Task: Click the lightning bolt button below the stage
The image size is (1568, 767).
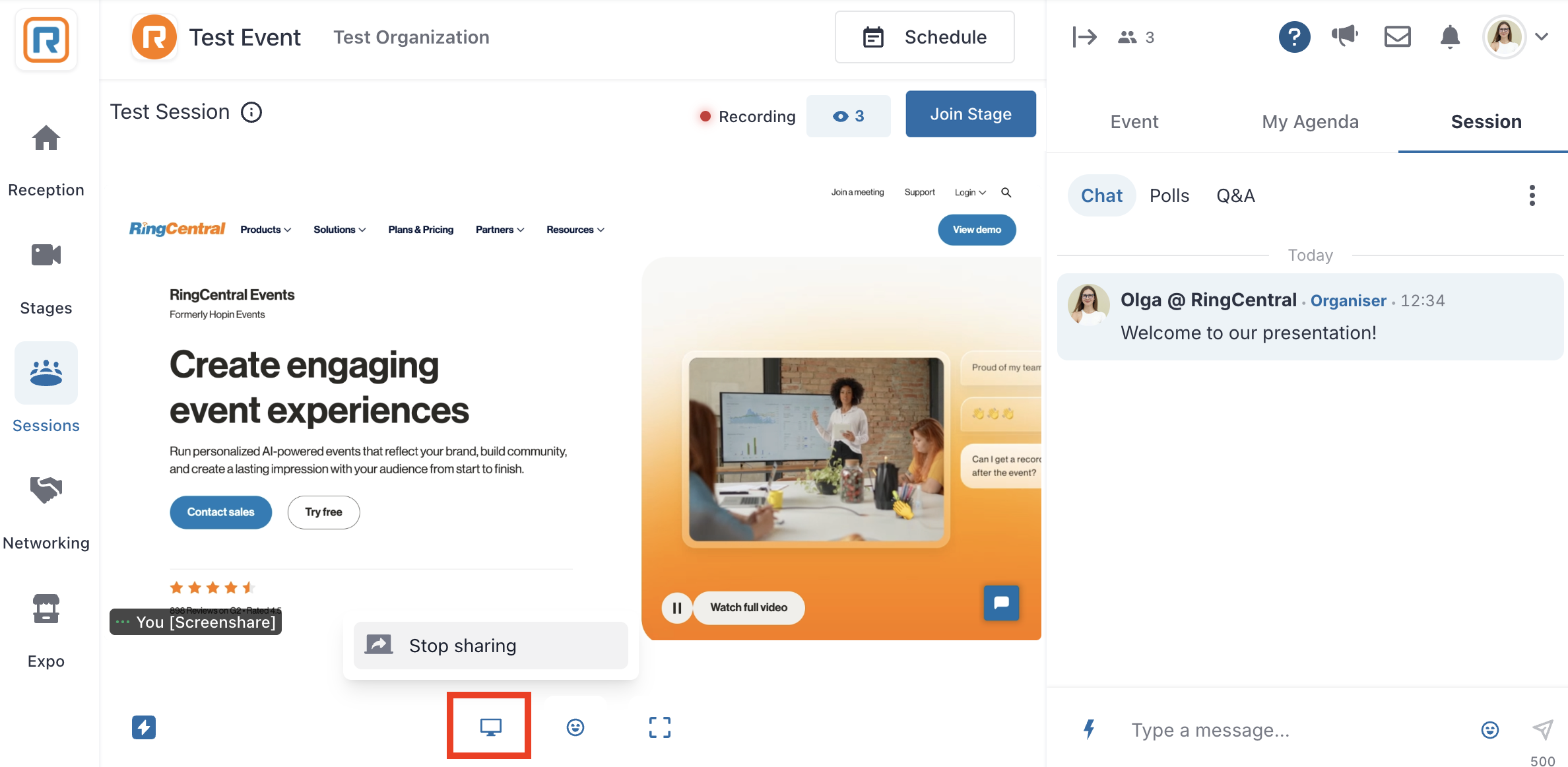Action: (x=143, y=727)
